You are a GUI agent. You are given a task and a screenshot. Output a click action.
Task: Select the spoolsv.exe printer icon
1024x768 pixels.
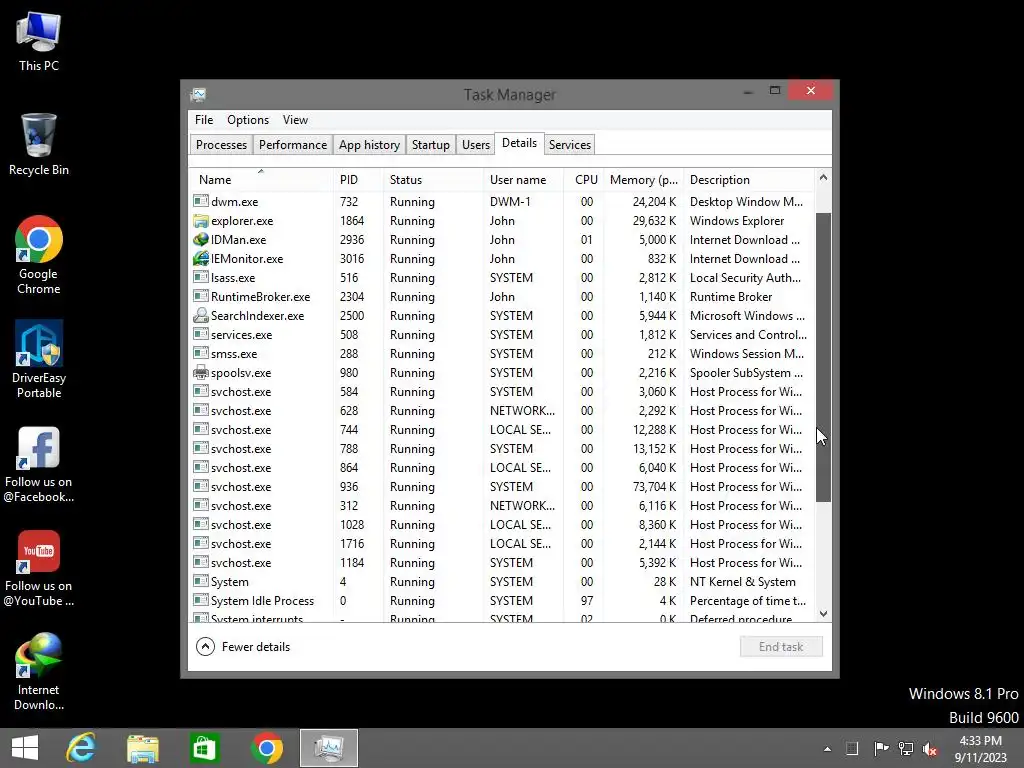coord(200,372)
